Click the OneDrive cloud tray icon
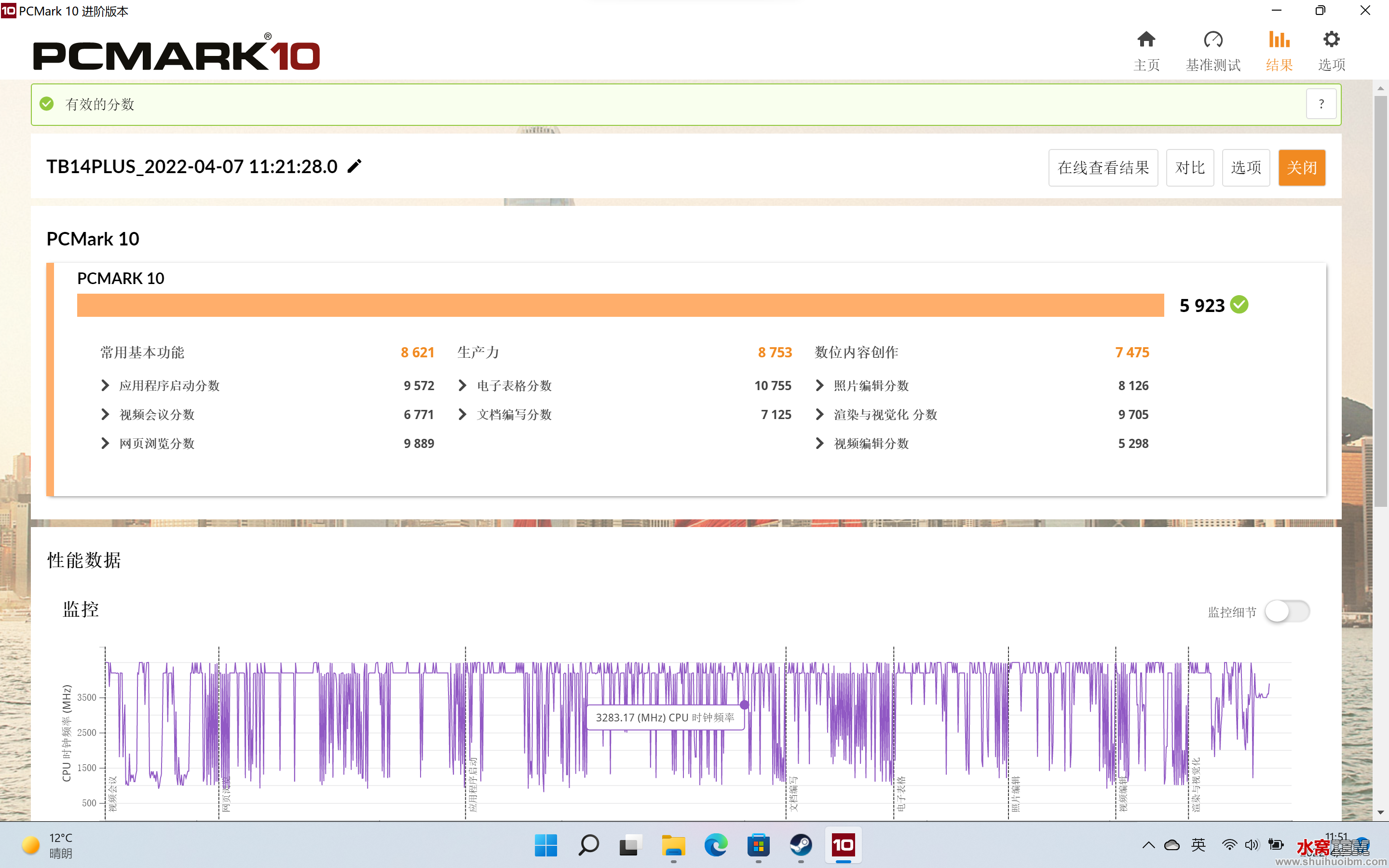This screenshot has height=868, width=1389. pos(1172,845)
